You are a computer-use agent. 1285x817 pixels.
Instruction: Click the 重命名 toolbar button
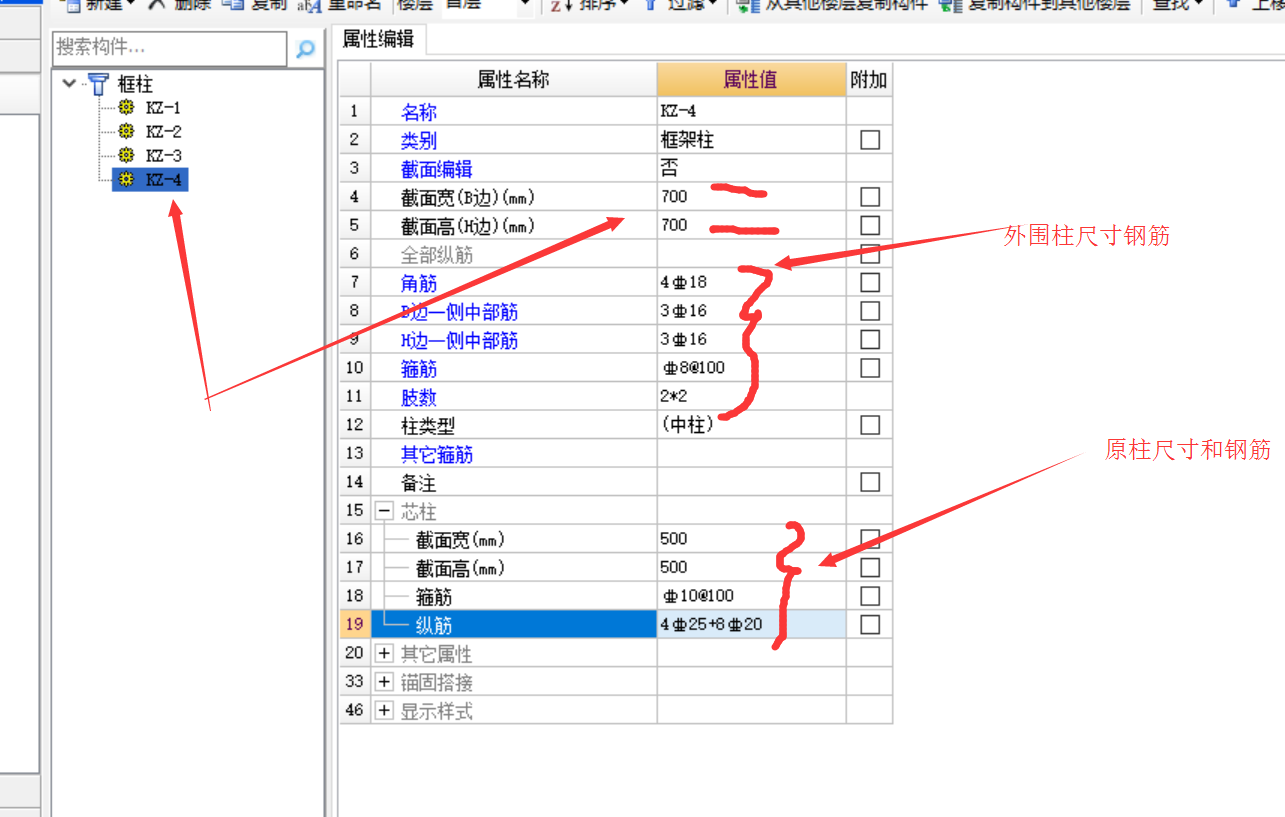click(342, 5)
